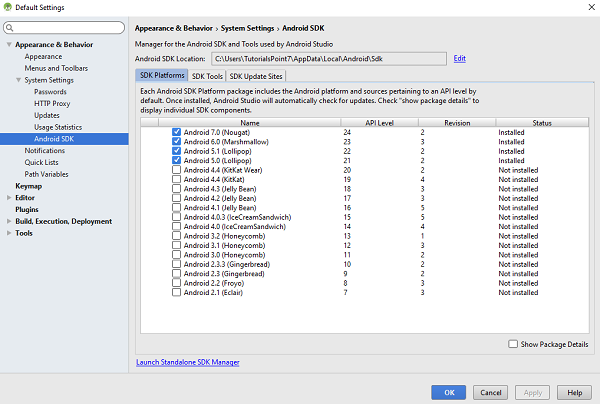Click the search magnifier icon
This screenshot has height=404, width=600.
(13, 27)
